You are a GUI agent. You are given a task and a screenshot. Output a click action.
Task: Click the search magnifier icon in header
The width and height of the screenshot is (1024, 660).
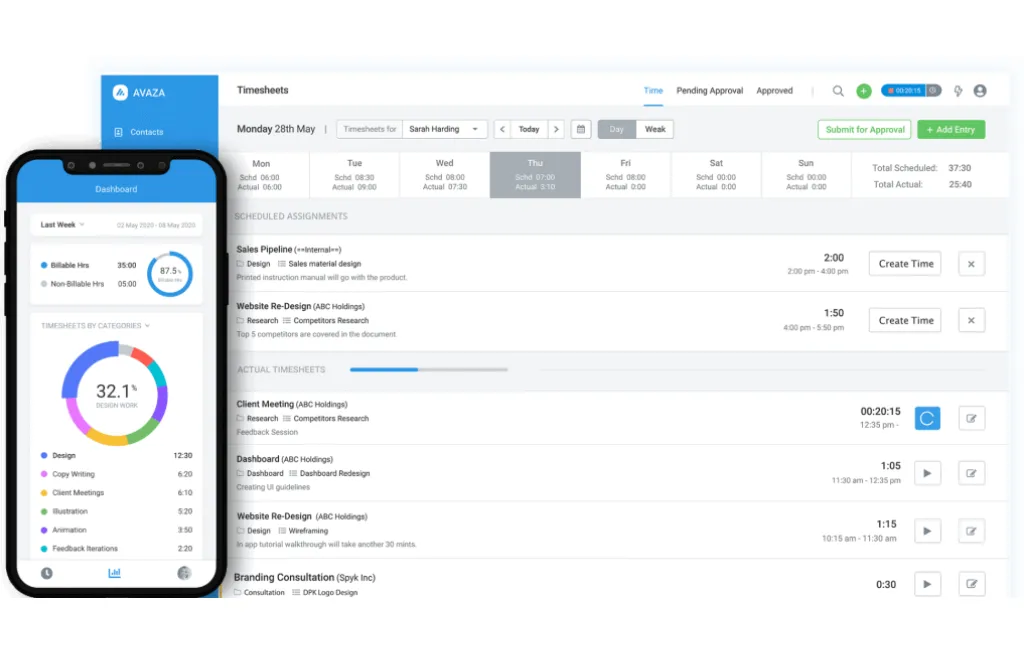(x=838, y=91)
